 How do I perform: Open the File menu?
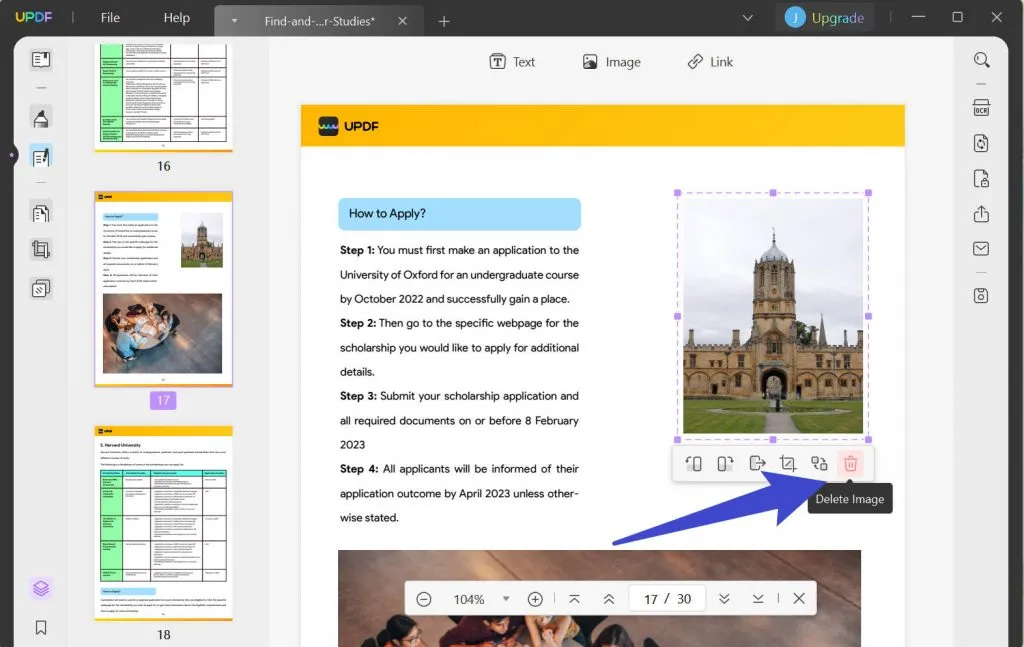point(110,18)
